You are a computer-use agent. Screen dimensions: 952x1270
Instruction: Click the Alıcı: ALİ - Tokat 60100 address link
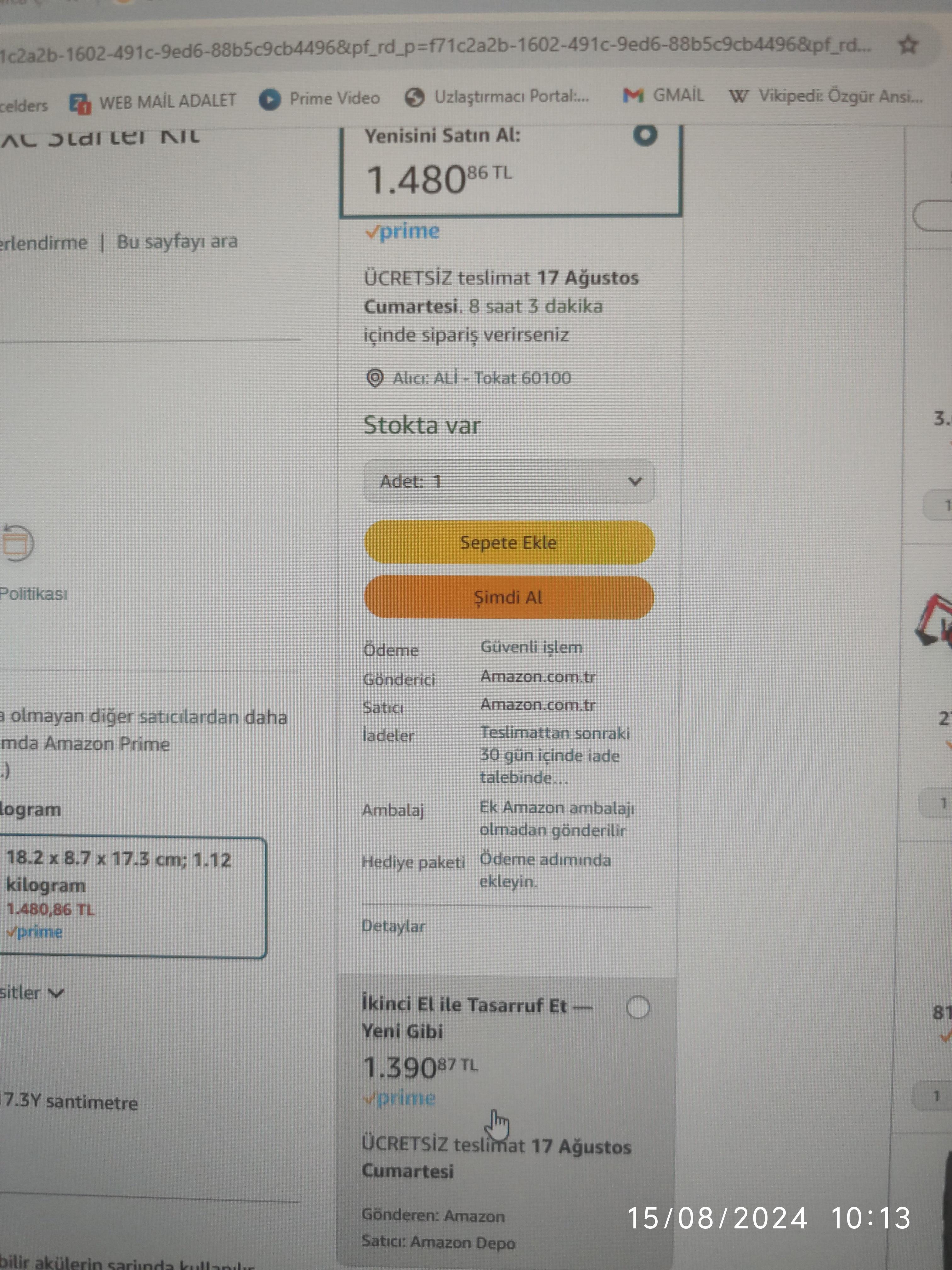(x=482, y=378)
